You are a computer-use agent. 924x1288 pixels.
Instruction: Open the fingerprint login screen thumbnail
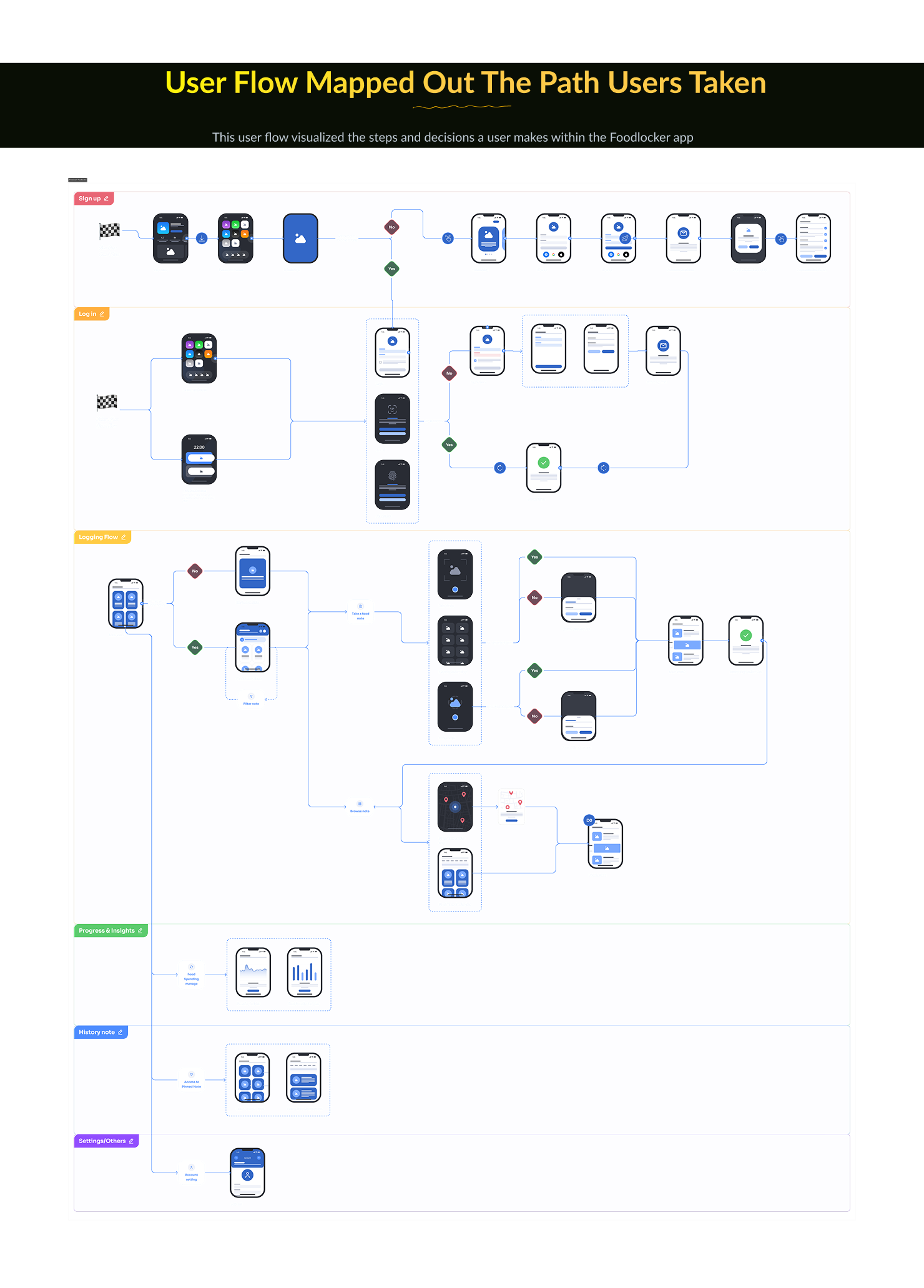(x=392, y=485)
